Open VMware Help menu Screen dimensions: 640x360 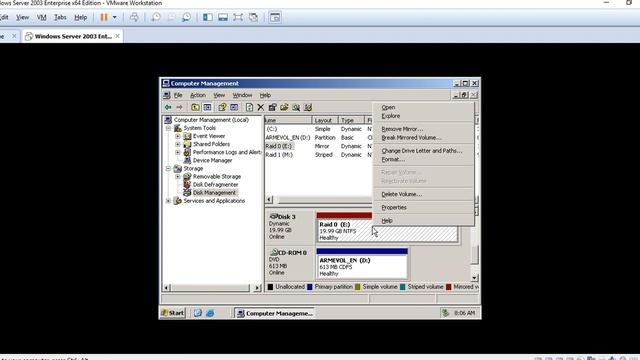point(81,17)
